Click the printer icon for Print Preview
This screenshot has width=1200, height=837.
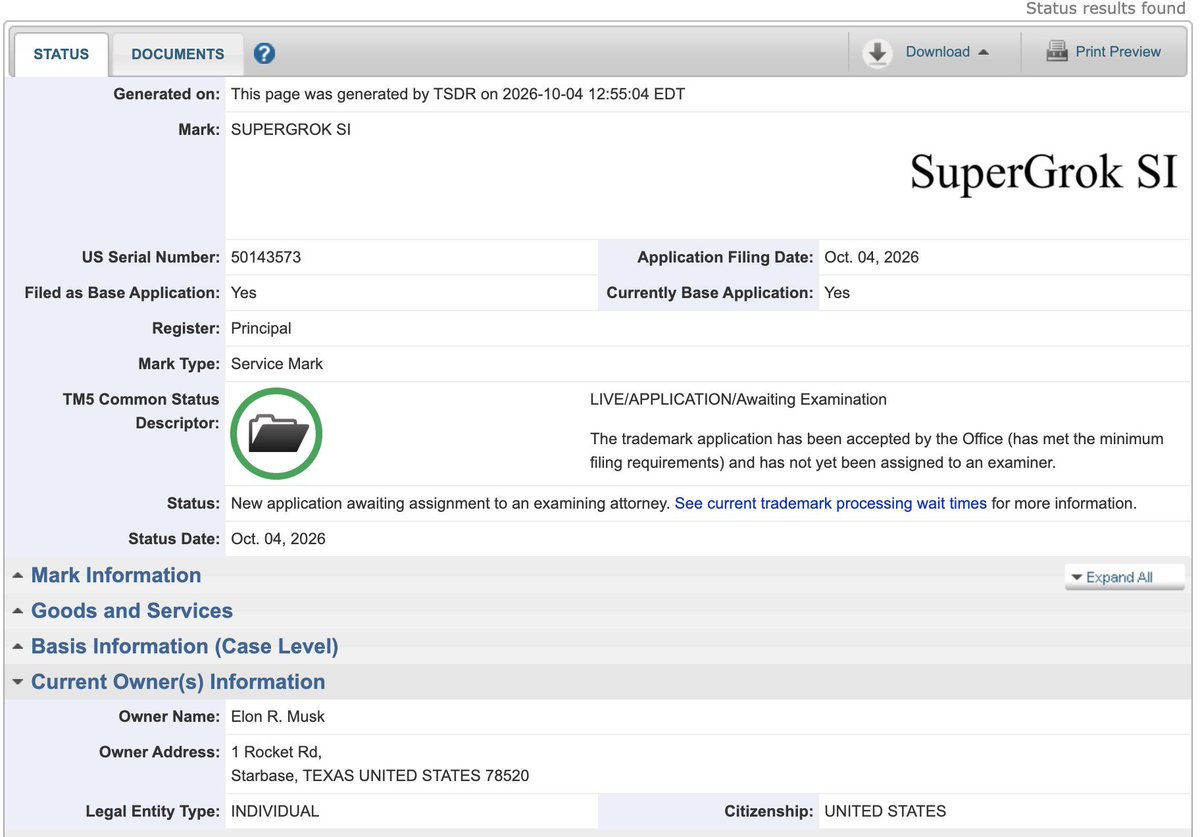click(x=1057, y=52)
